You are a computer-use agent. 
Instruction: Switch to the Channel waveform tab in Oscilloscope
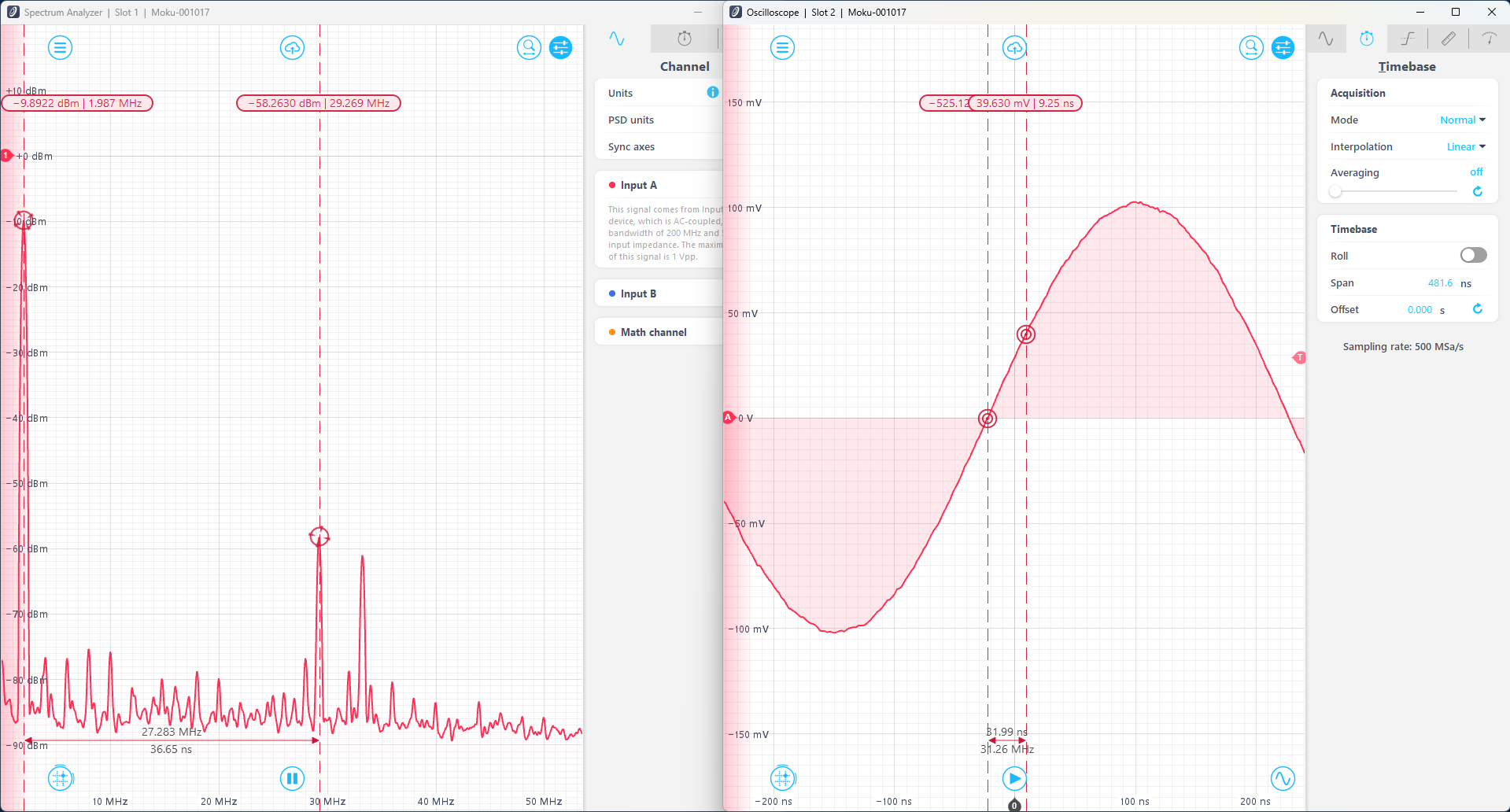click(x=1327, y=38)
